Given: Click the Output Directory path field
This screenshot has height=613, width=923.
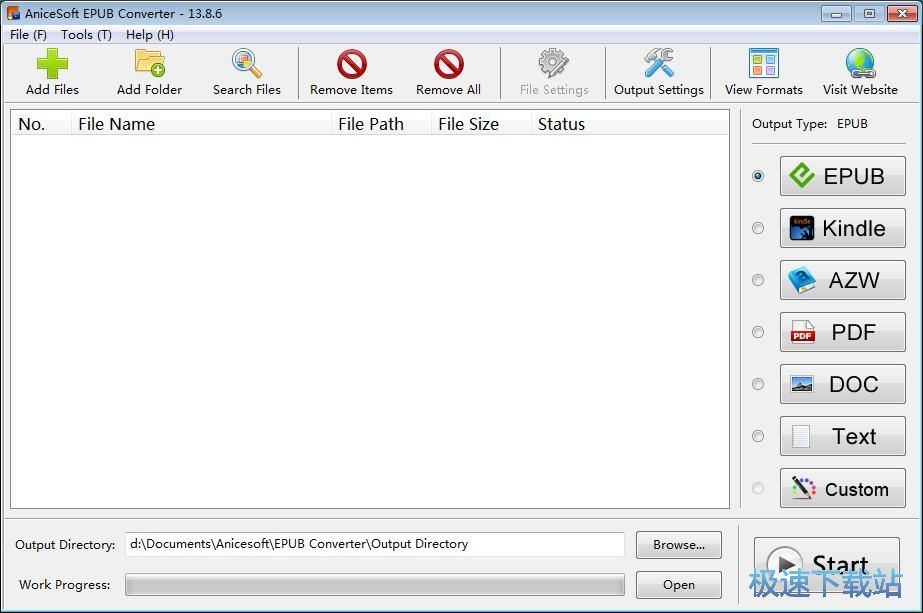Looking at the screenshot, I should [374, 545].
